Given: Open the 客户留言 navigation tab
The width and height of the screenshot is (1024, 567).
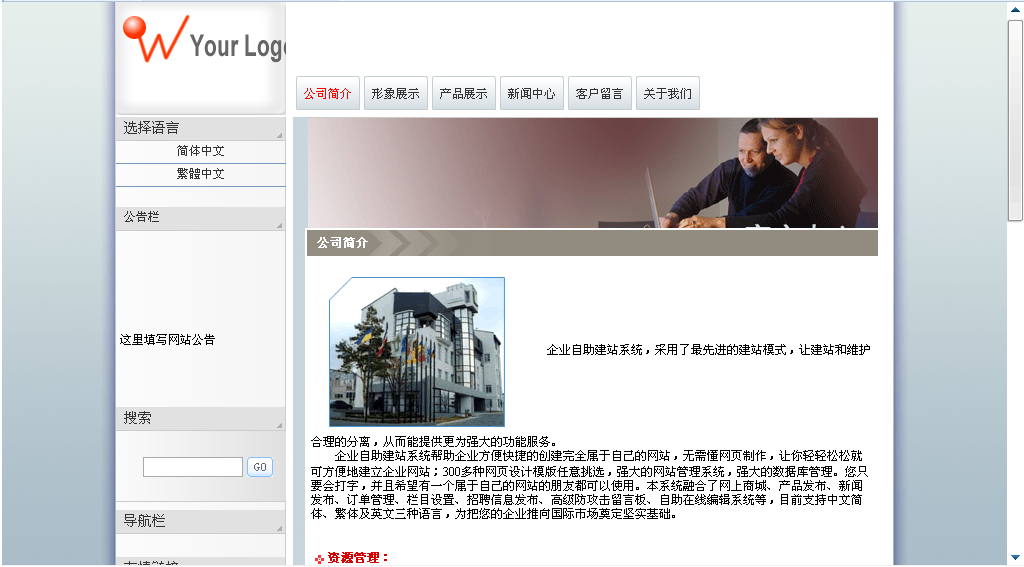Looking at the screenshot, I should [600, 93].
